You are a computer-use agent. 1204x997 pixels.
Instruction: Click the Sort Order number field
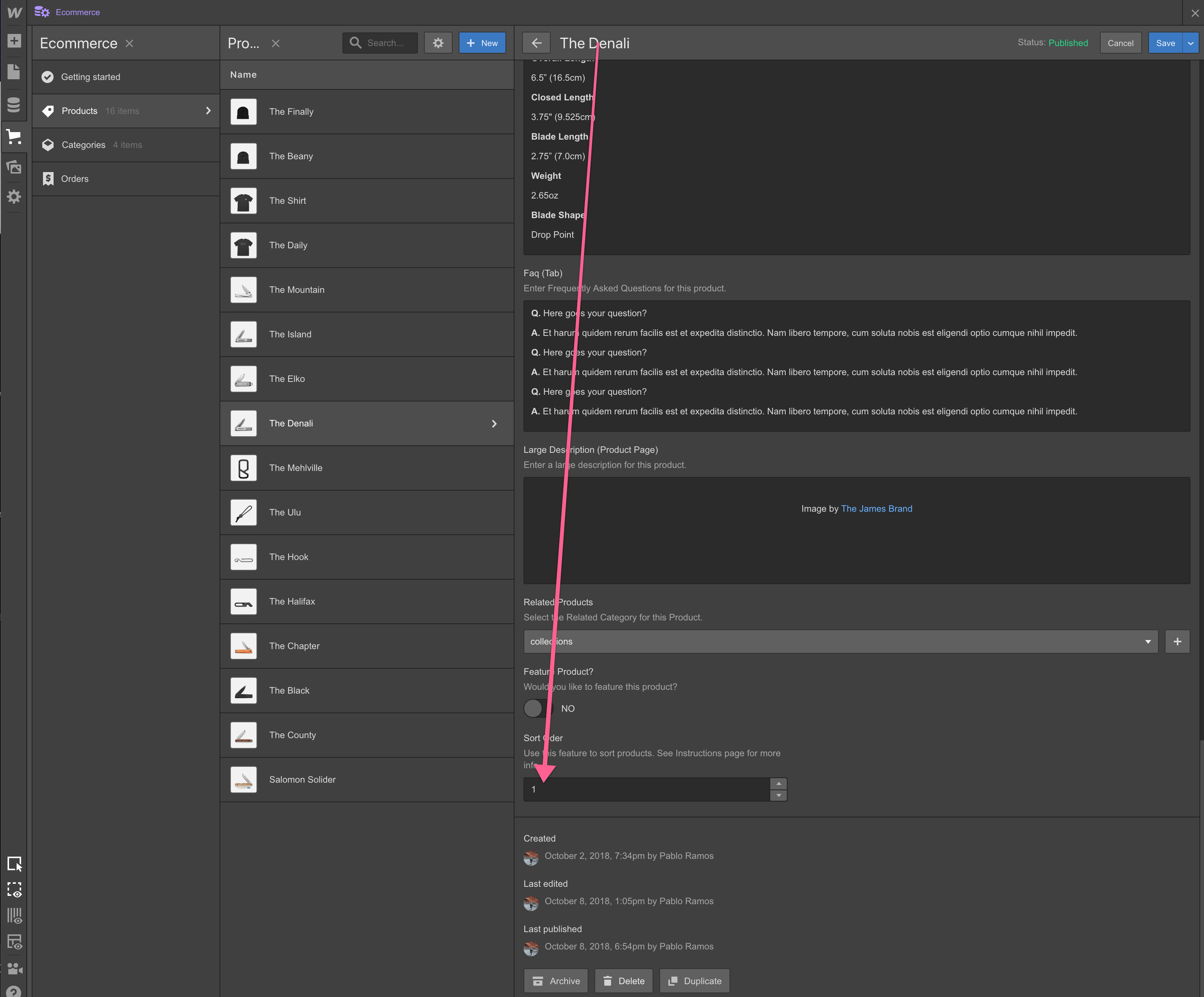pos(646,789)
